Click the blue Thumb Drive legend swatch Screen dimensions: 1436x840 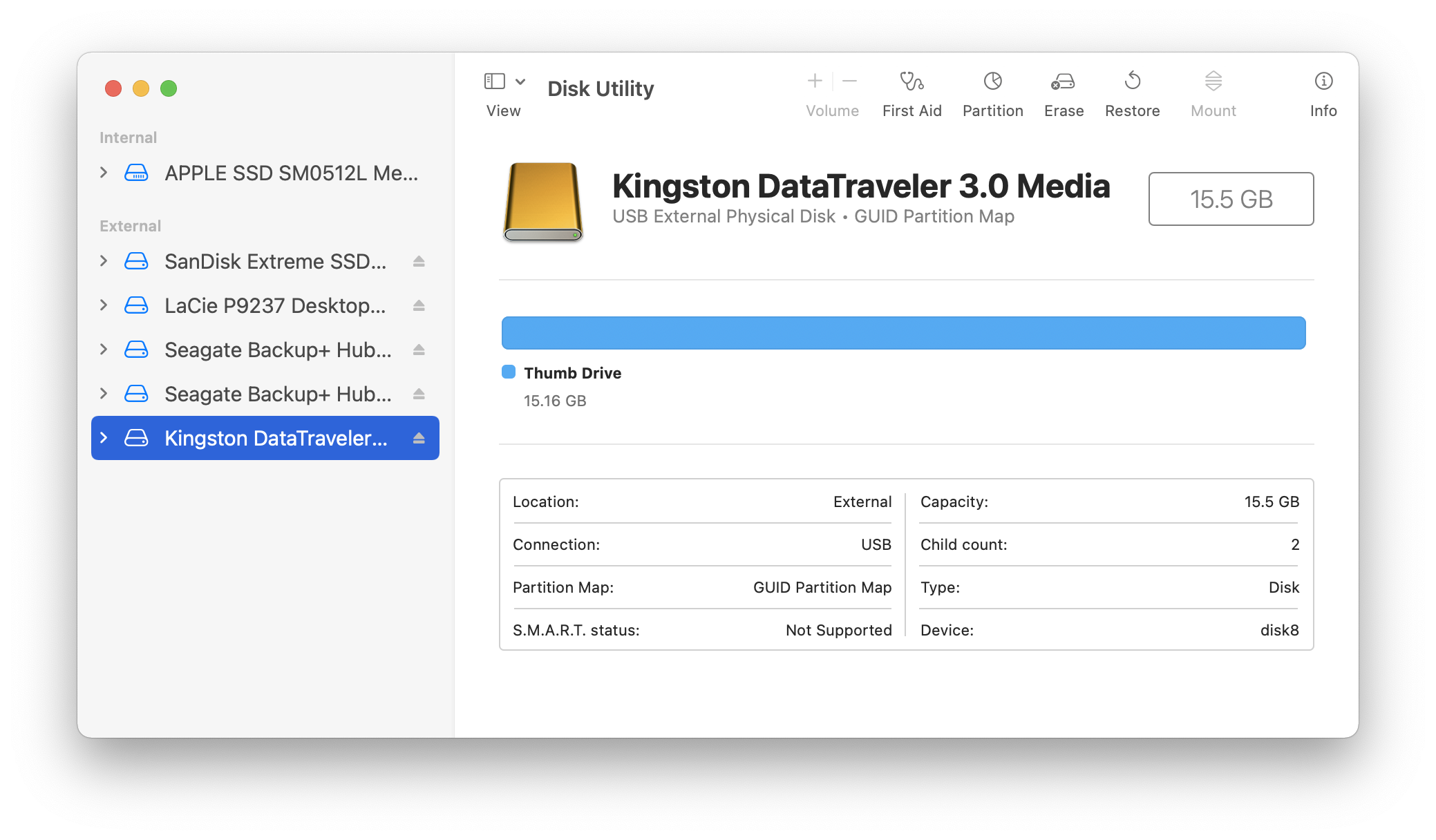pyautogui.click(x=509, y=372)
